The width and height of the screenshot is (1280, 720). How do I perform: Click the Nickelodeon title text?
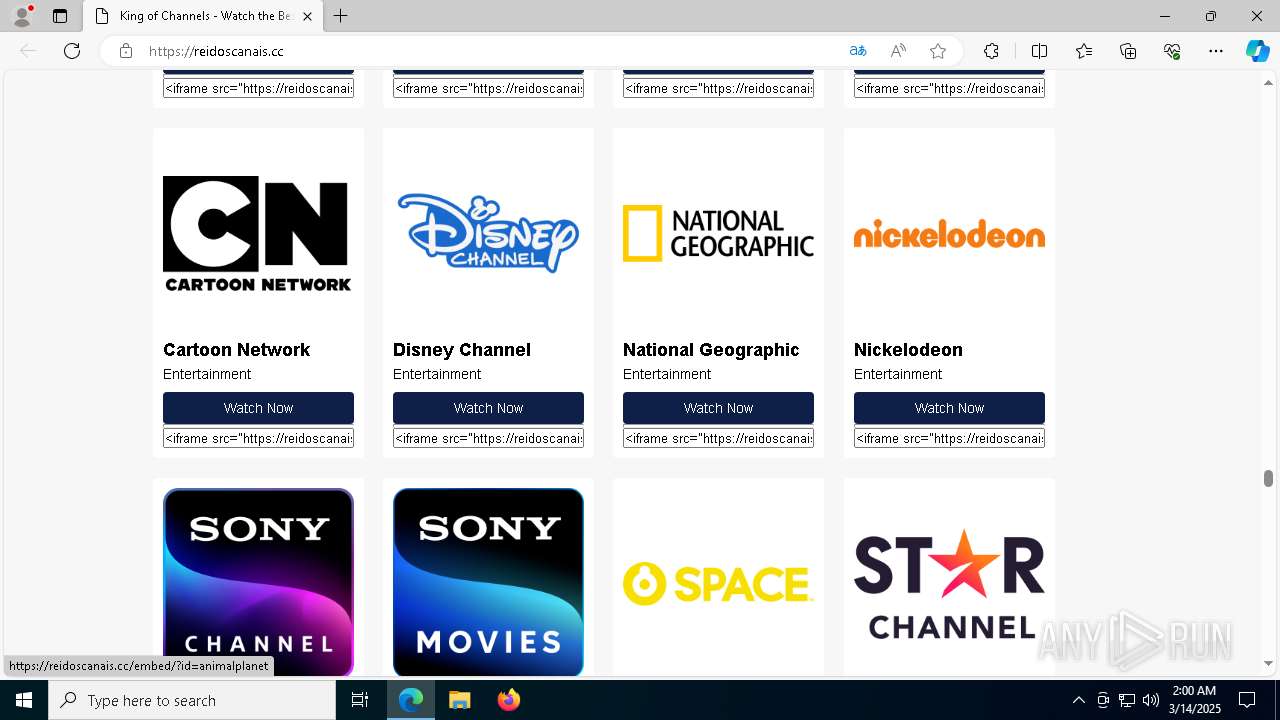(908, 350)
